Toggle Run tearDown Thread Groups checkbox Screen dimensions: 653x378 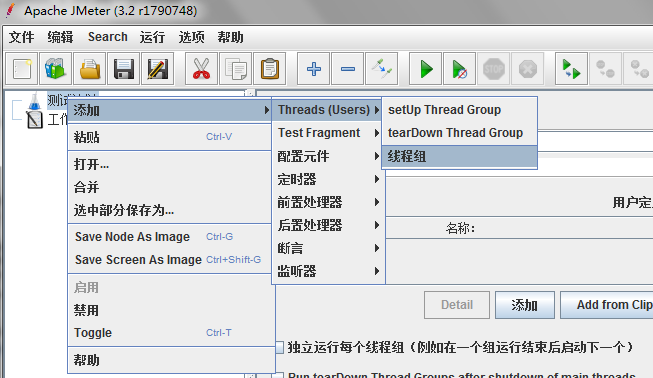click(280, 375)
